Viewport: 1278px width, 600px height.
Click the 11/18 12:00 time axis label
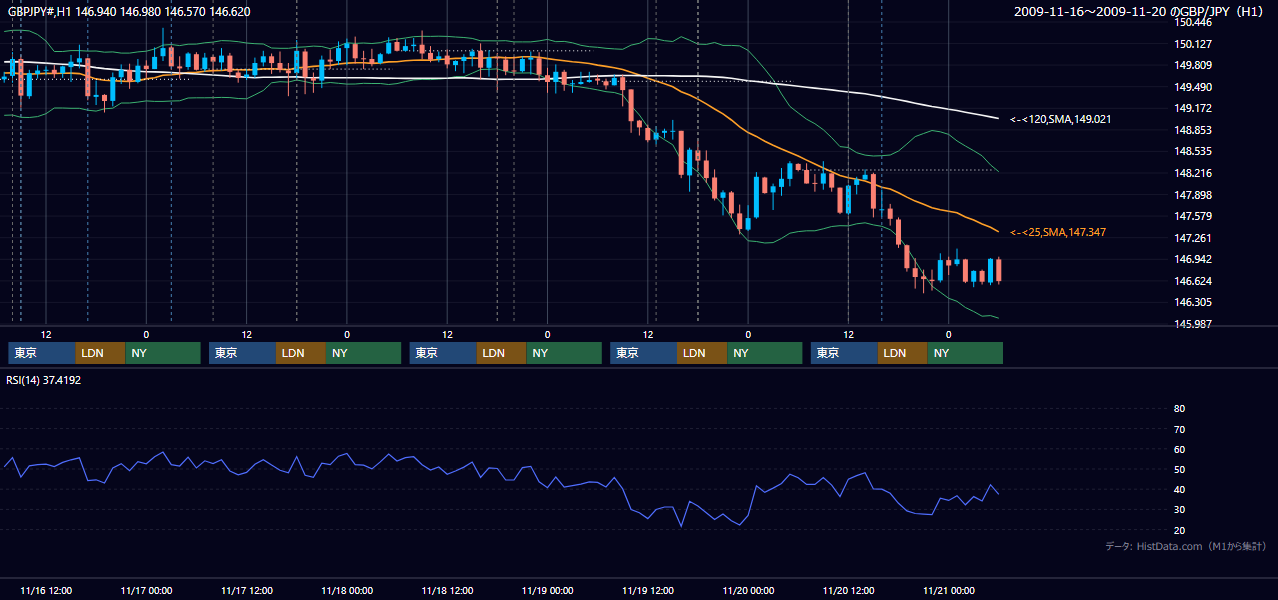coord(447,590)
